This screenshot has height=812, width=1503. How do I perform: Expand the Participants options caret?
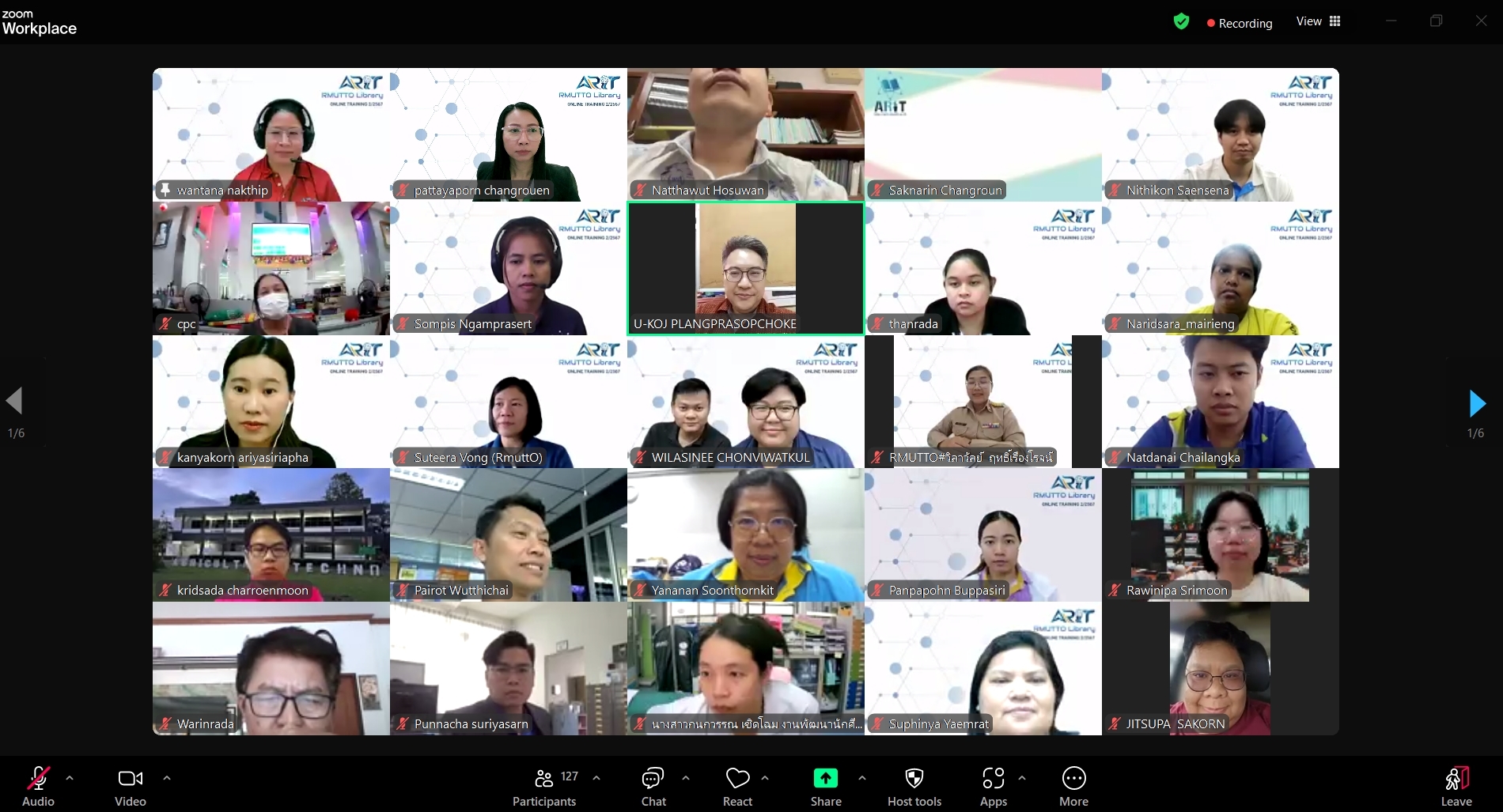pos(596,778)
